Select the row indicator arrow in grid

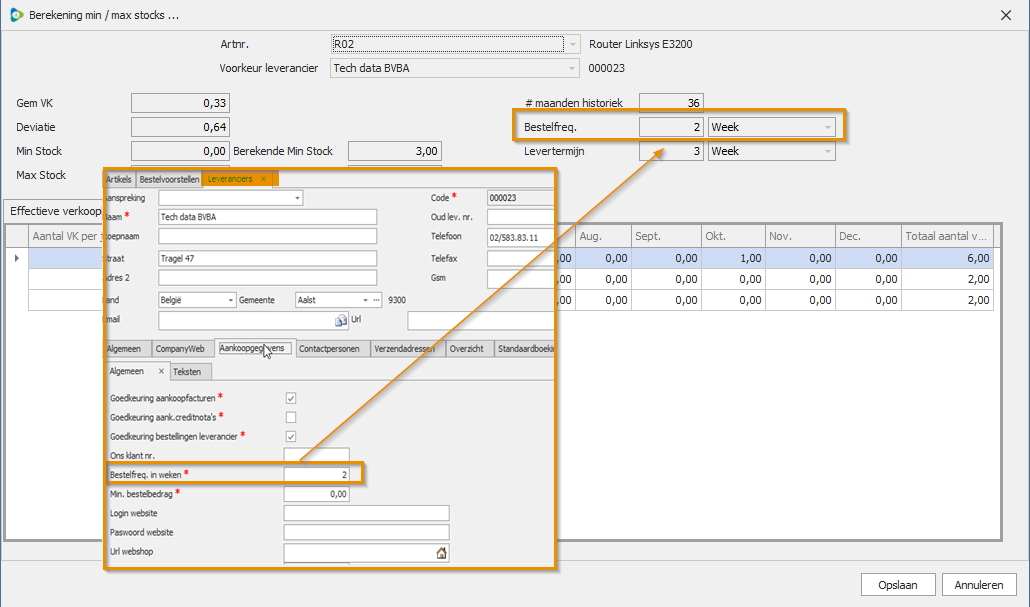pos(15,258)
